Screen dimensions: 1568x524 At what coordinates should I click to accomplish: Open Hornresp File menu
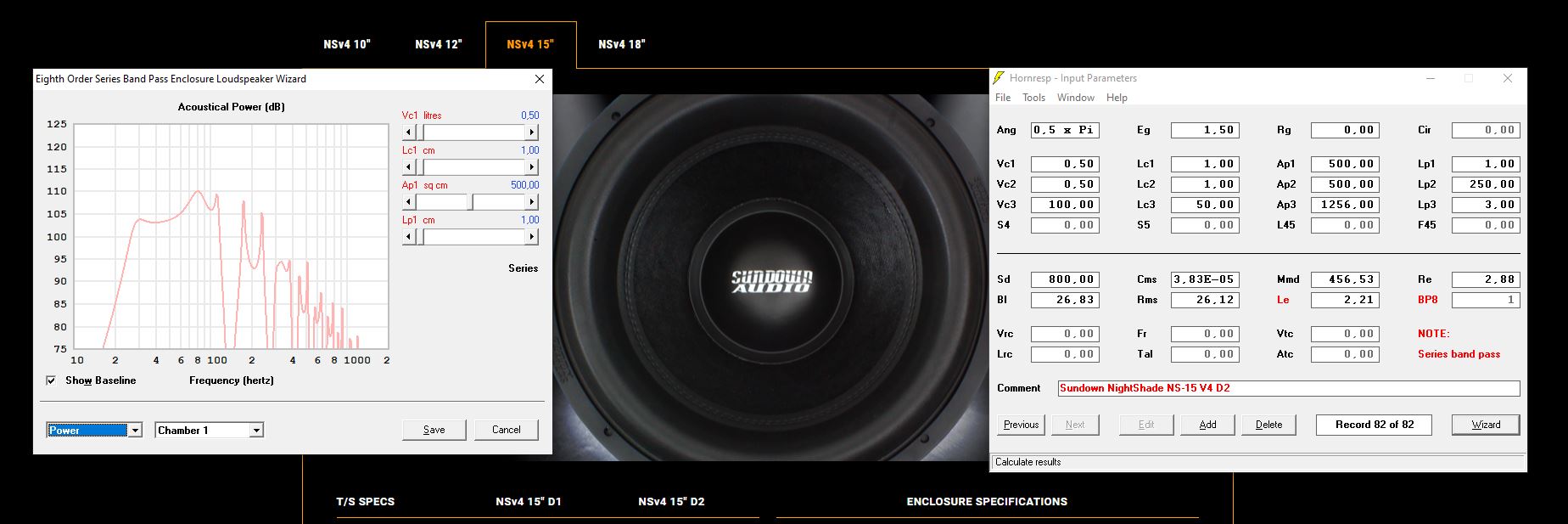tap(1003, 98)
